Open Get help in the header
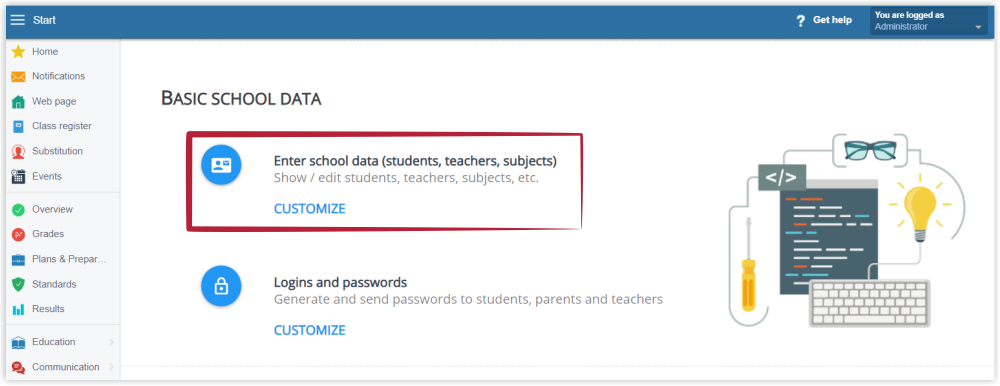Viewport: 1000px width, 386px height. pos(824,20)
